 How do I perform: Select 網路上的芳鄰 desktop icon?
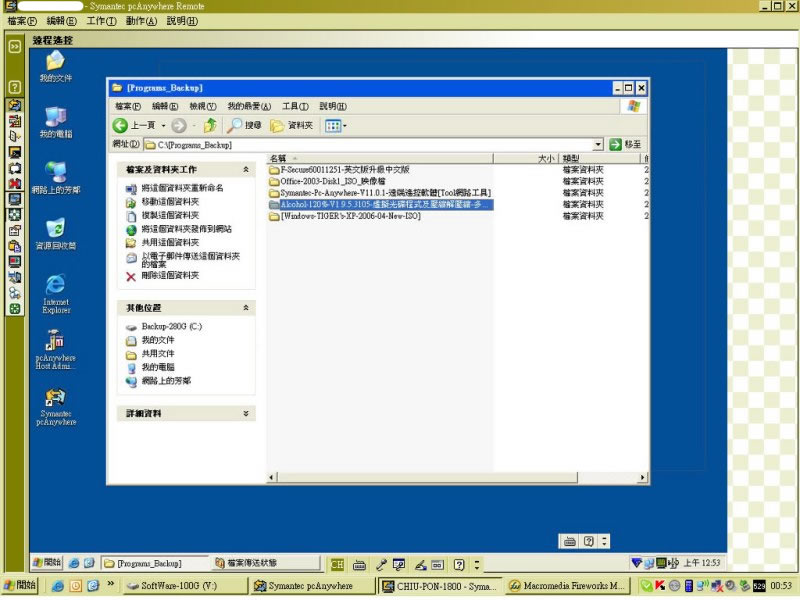pos(56,178)
